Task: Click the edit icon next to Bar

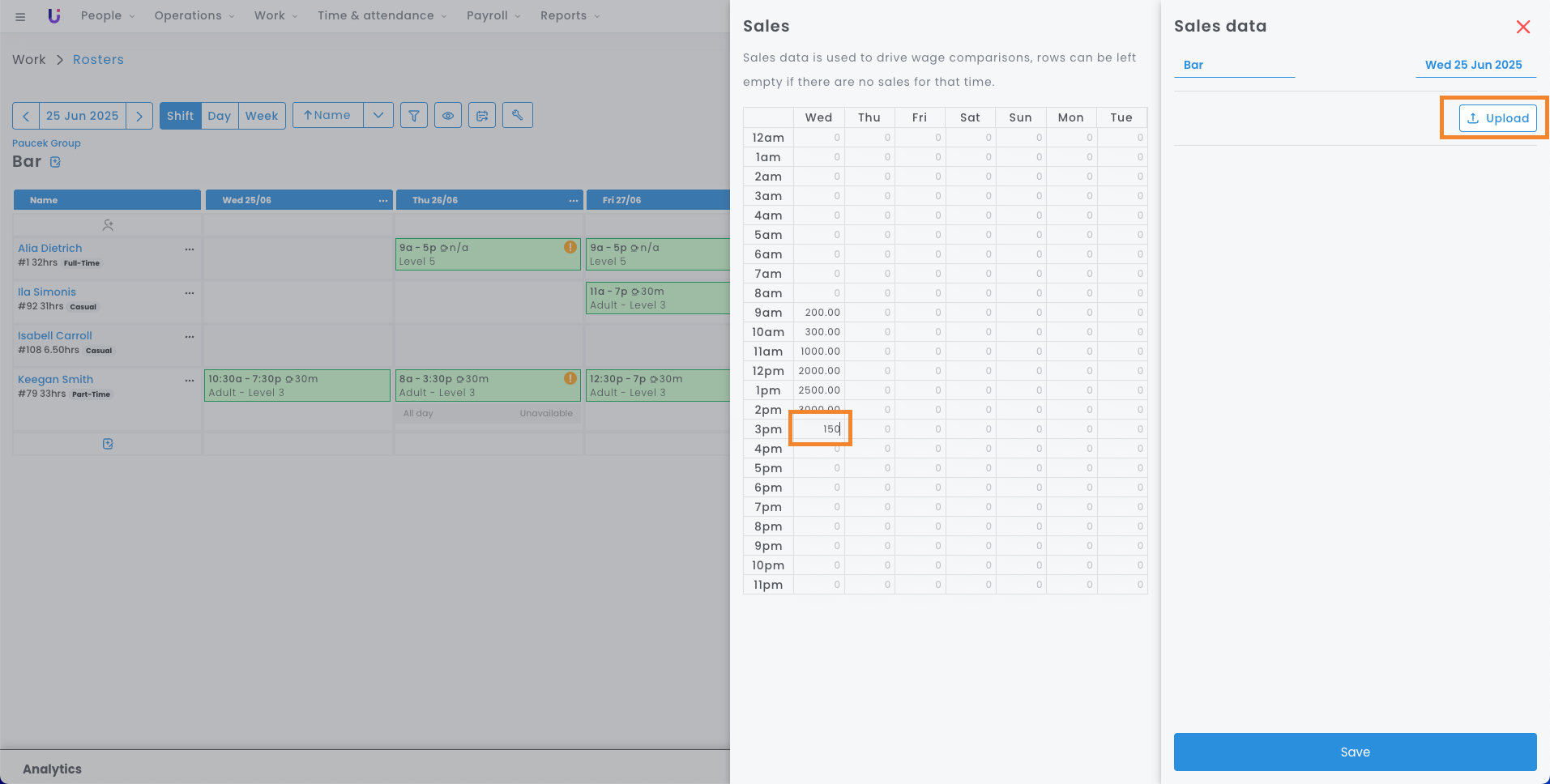Action: pos(55,162)
